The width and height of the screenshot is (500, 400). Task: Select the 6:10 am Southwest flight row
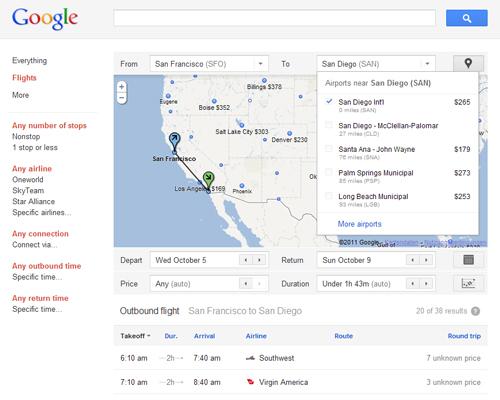(300, 358)
